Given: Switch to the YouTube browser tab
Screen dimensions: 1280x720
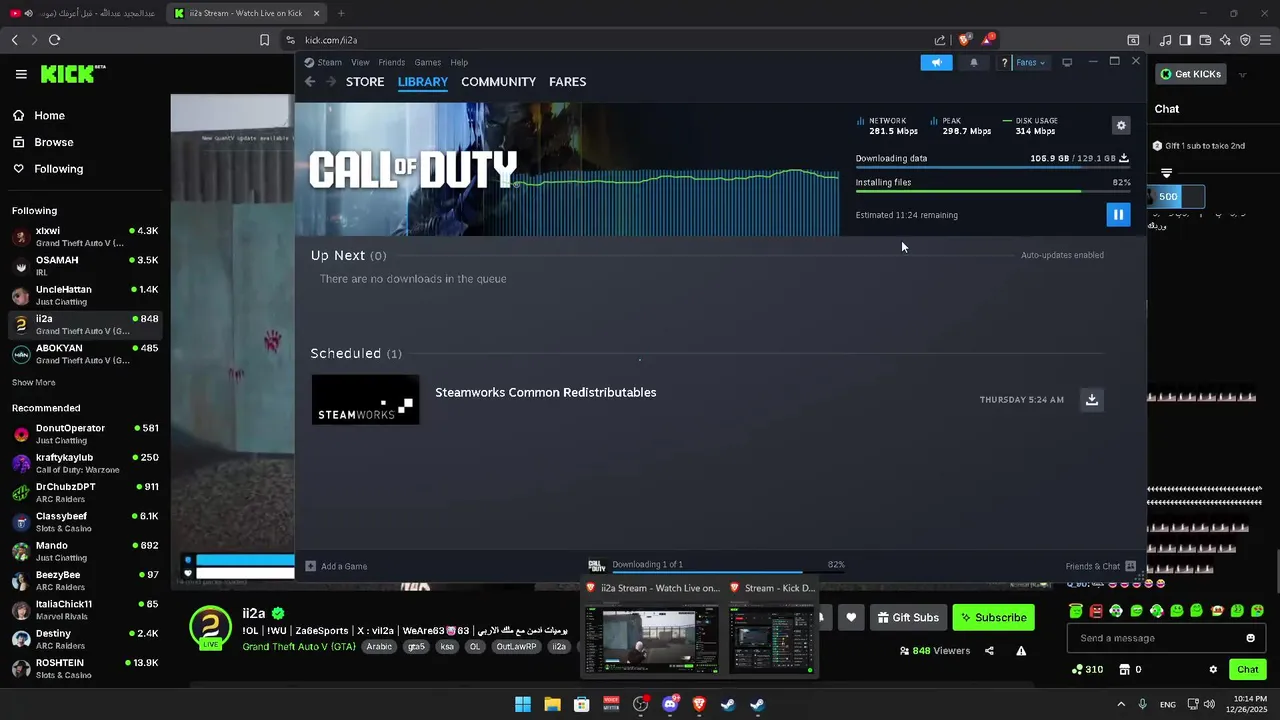Looking at the screenshot, I should tap(82, 13).
